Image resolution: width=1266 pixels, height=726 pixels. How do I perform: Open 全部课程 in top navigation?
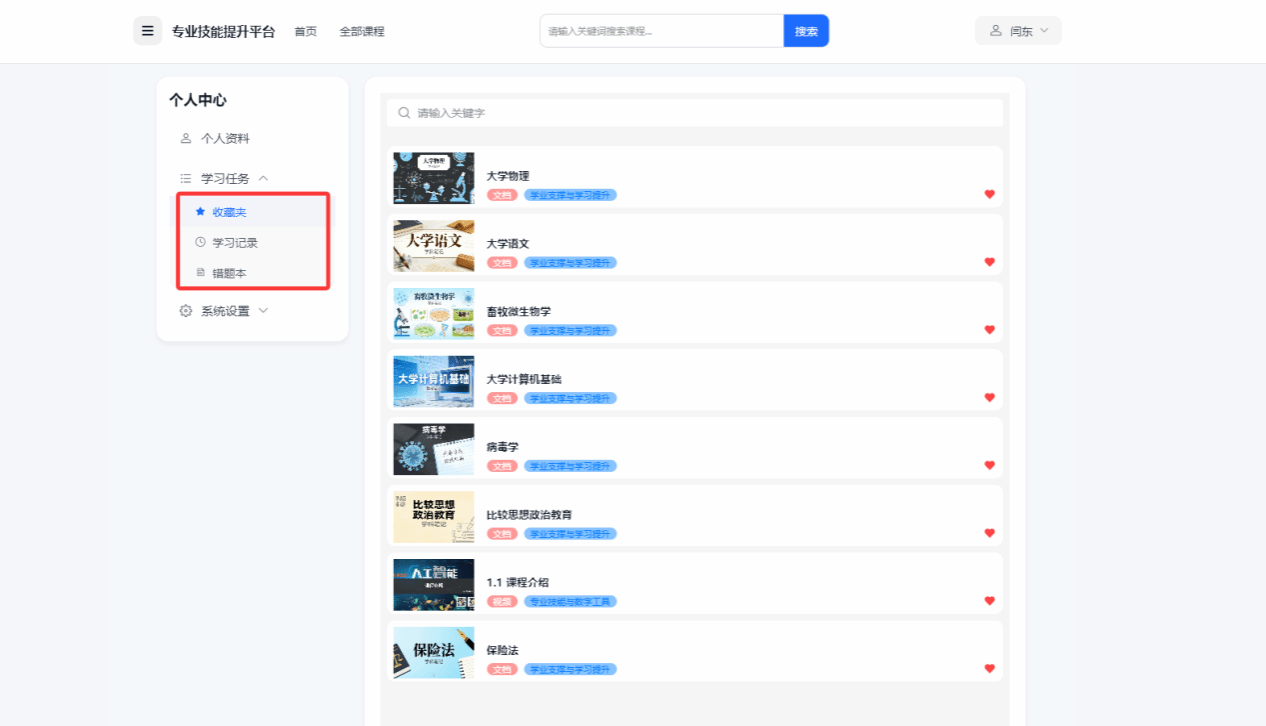(x=362, y=31)
